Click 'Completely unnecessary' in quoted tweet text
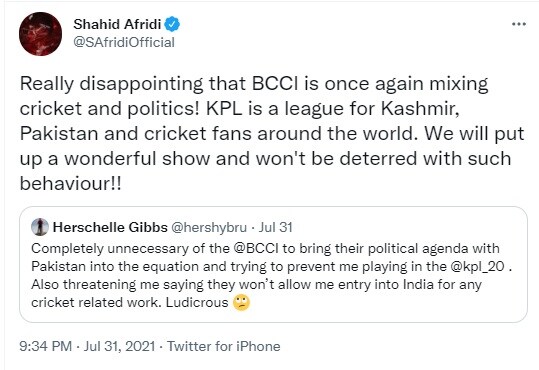 click(x=110, y=249)
